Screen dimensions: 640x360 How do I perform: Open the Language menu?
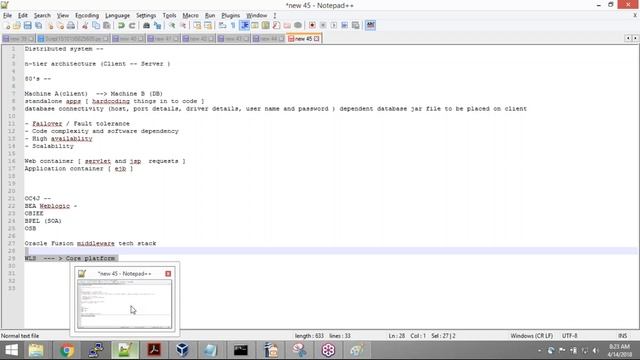(x=117, y=15)
